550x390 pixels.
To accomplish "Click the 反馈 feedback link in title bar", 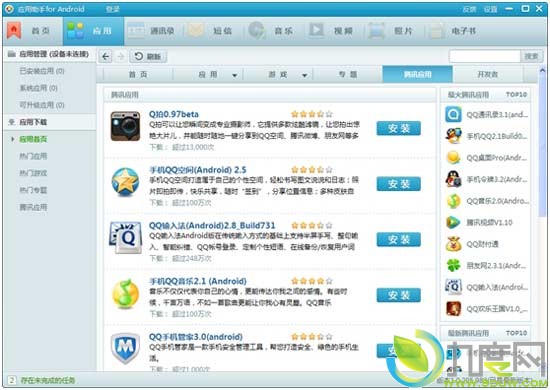I will [469, 9].
